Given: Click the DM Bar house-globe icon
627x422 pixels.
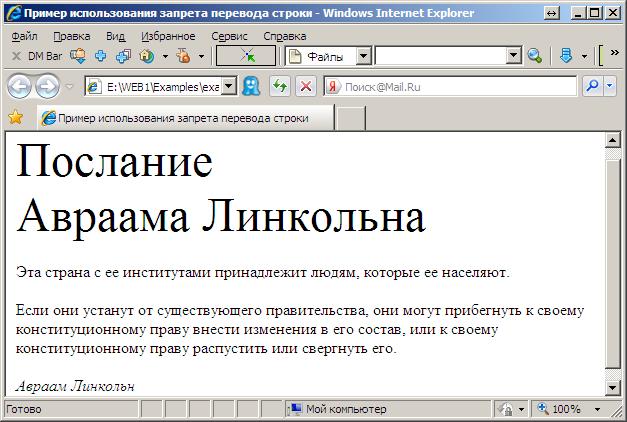Looking at the screenshot, I should click(147, 56).
